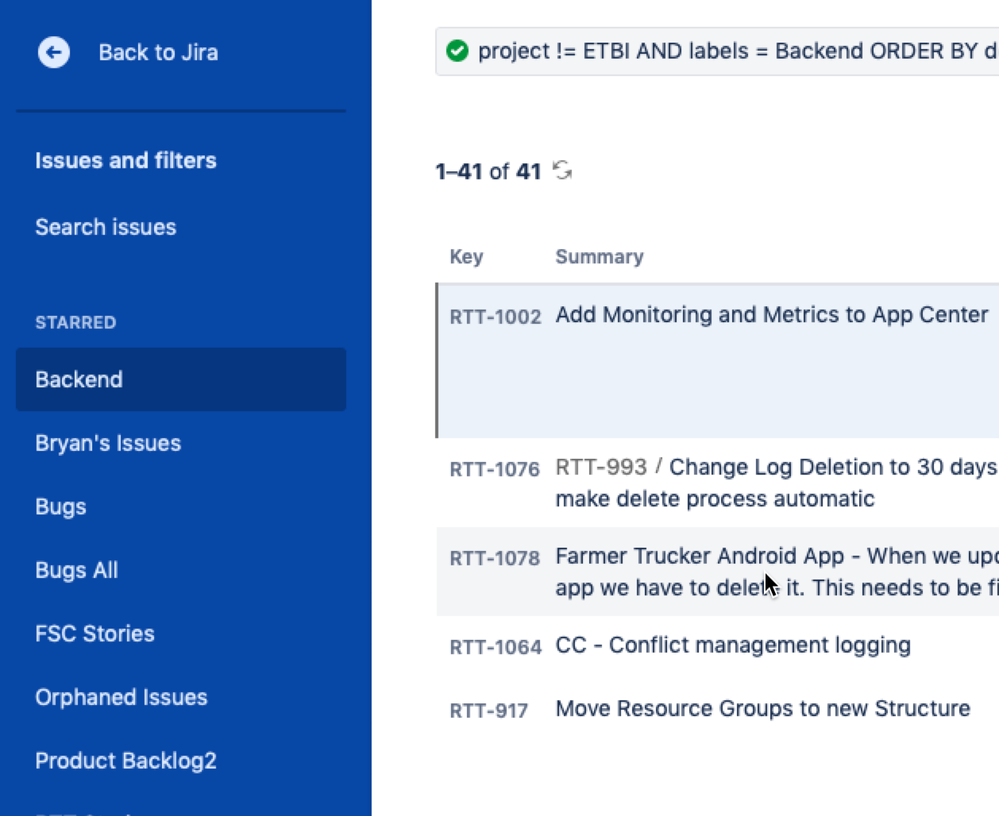Click the refresh results icon next to 41
This screenshot has height=816, width=999.
click(562, 171)
